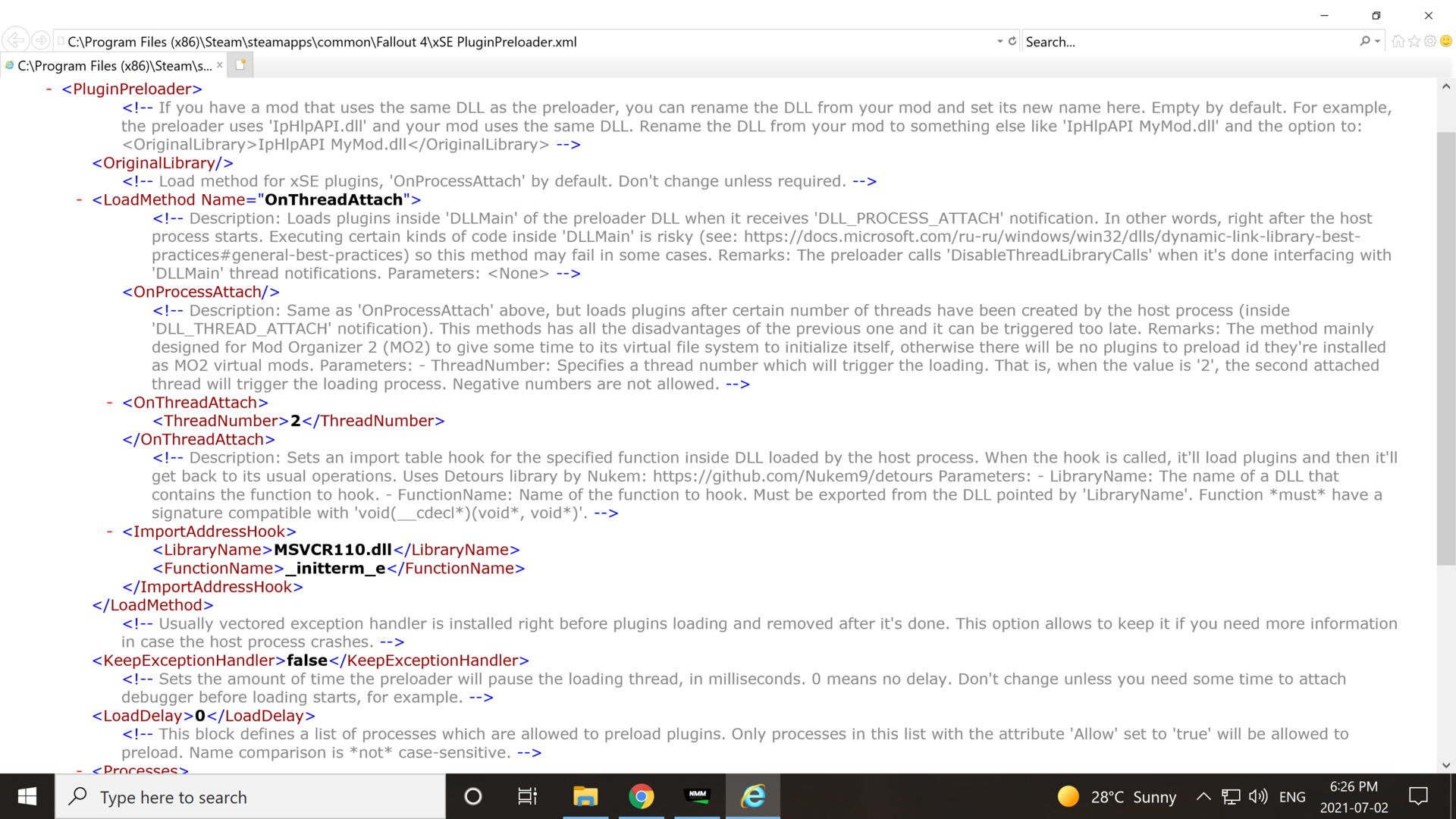1456x819 pixels.
Task: Open a new tab button
Action: click(x=240, y=65)
